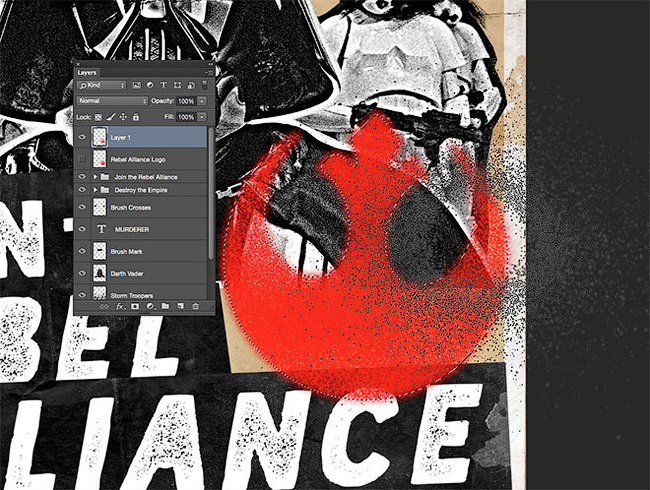This screenshot has height=490, width=650.
Task: Switch to the Layers tab
Action: [x=87, y=73]
